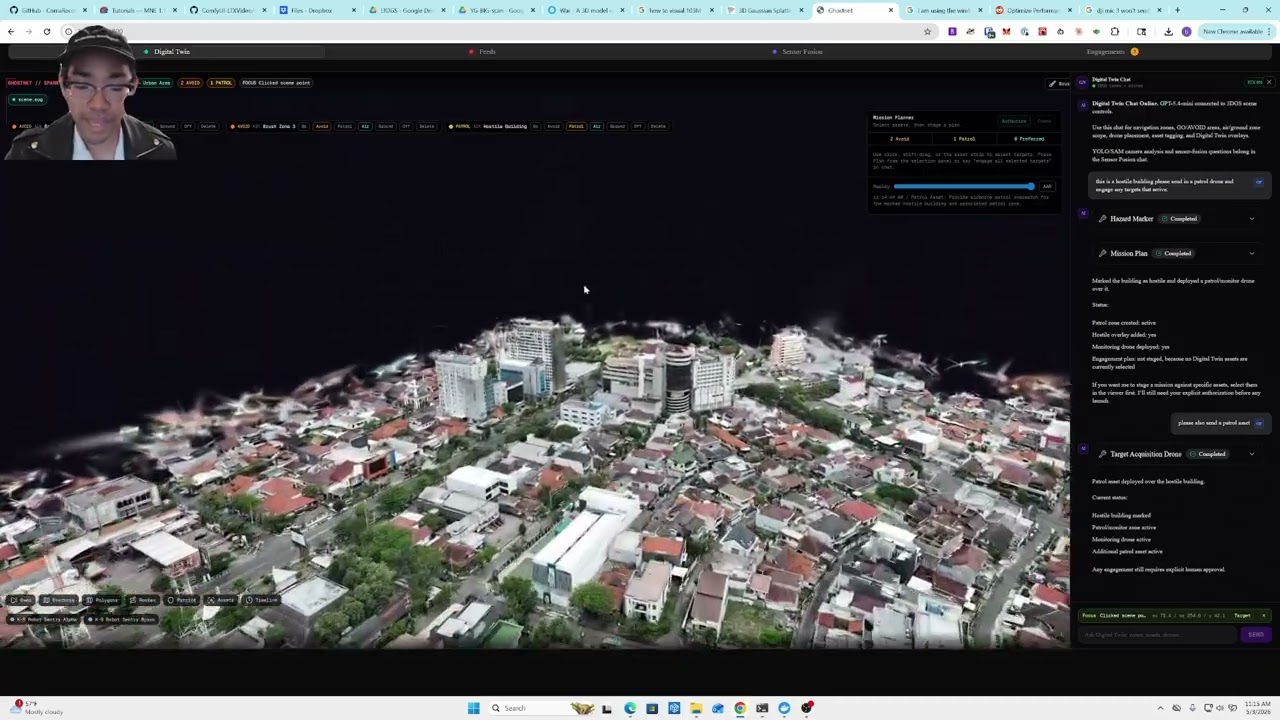Open the Engagements tab

[1112, 52]
